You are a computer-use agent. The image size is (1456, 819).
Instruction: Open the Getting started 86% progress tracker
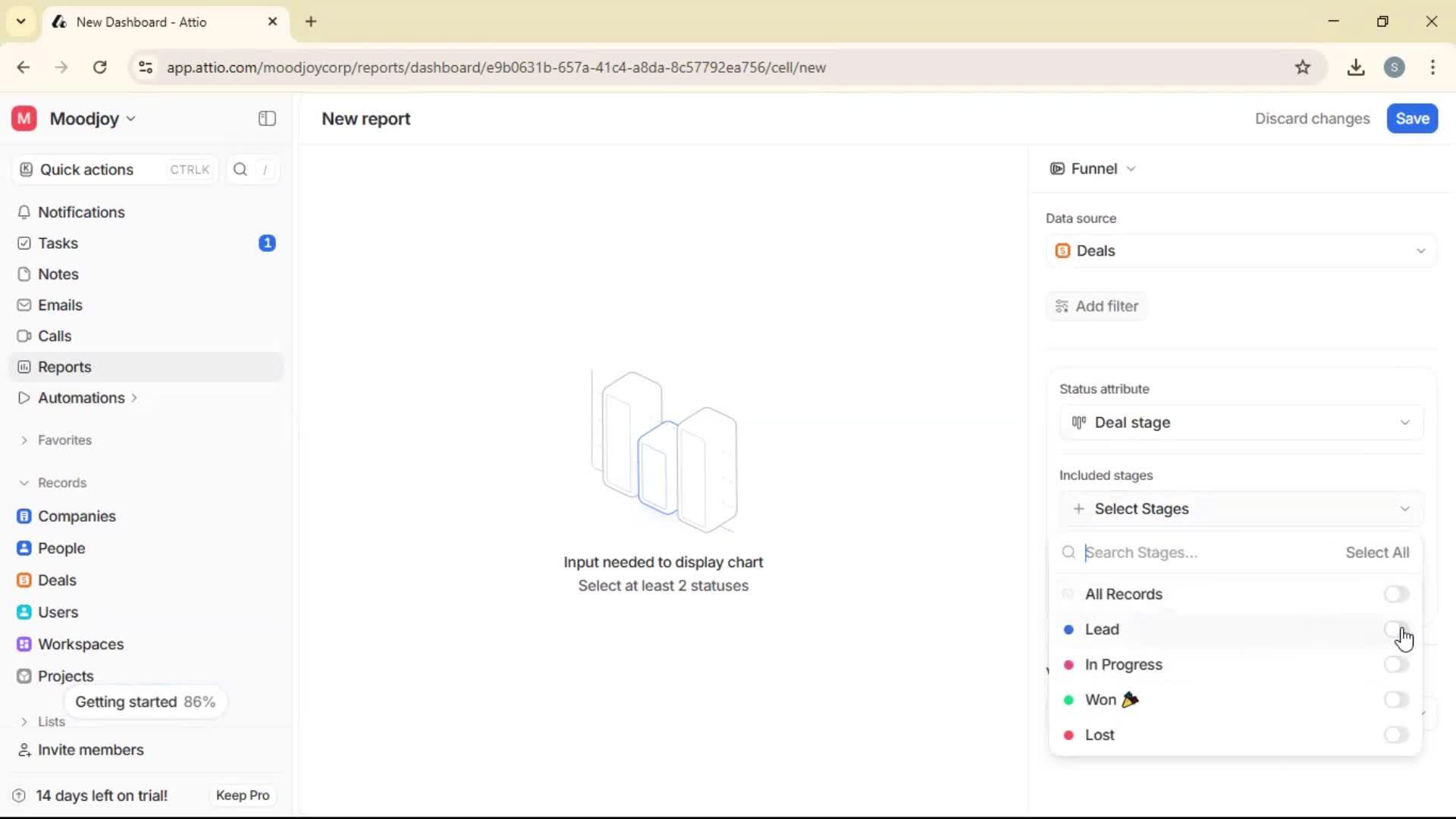tap(145, 701)
